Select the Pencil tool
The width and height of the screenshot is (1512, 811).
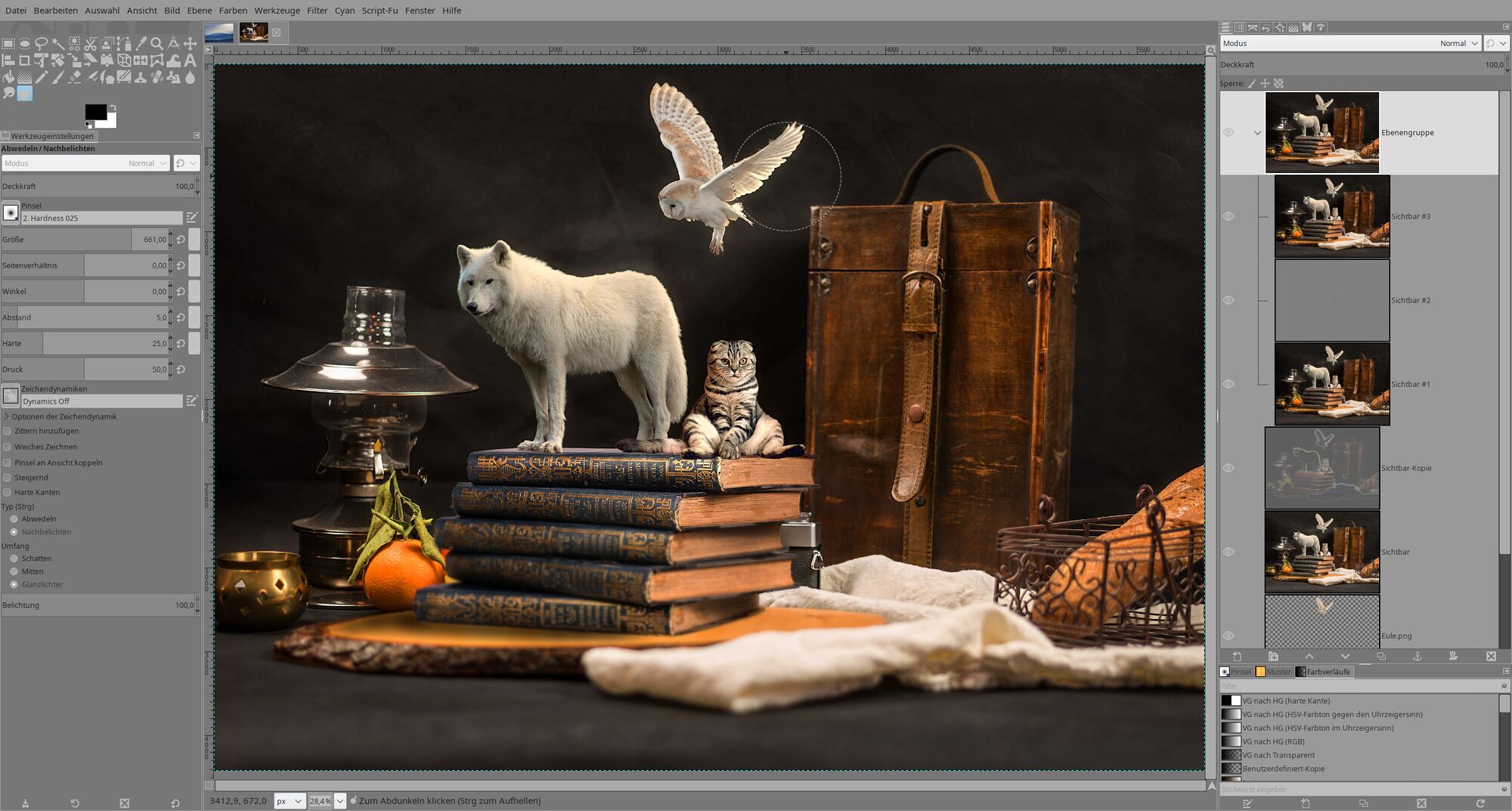tap(42, 77)
